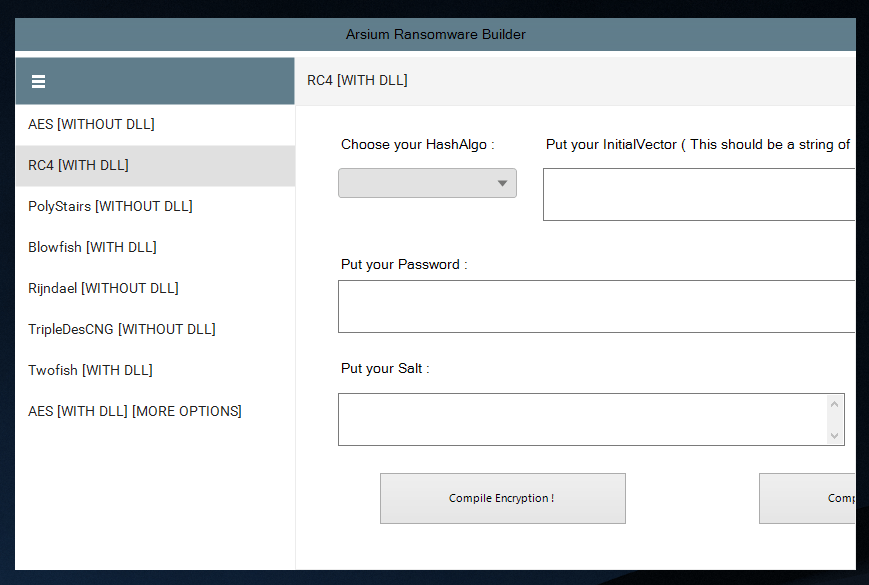Viewport: 869px width, 585px height.
Task: Open AES [WITH DLL] [MORE OPTIONS]
Action: [134, 411]
